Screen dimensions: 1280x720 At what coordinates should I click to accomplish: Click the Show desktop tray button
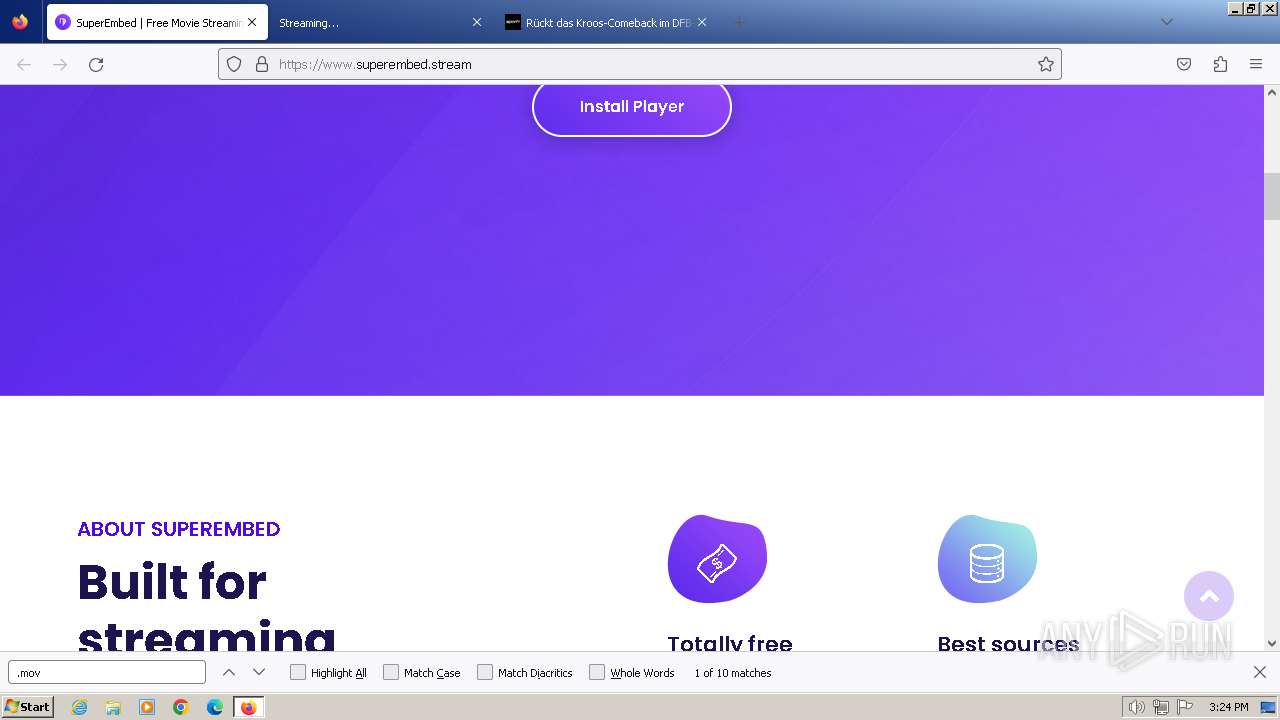1268,707
